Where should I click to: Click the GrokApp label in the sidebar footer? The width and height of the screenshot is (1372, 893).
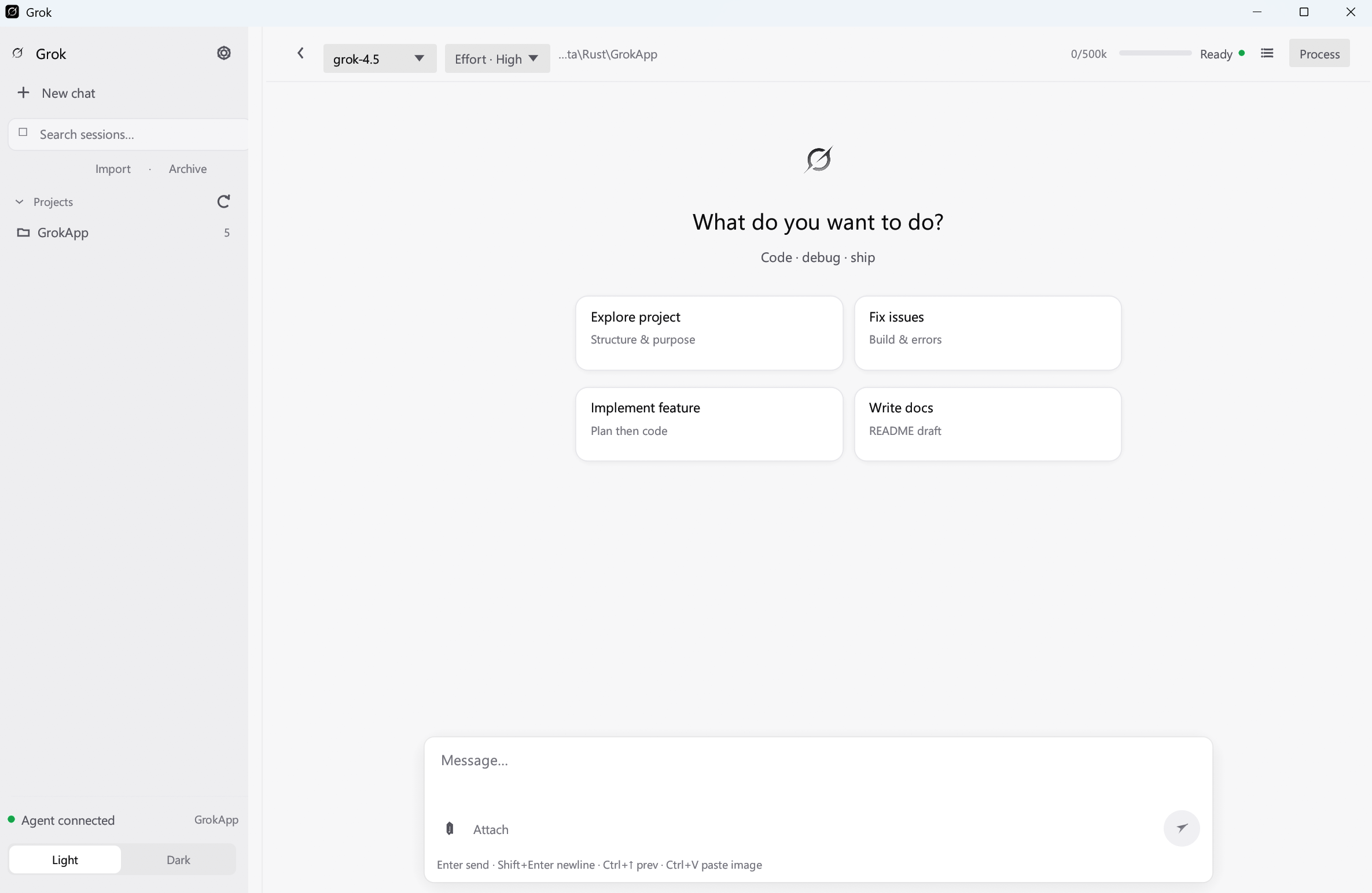tap(216, 820)
